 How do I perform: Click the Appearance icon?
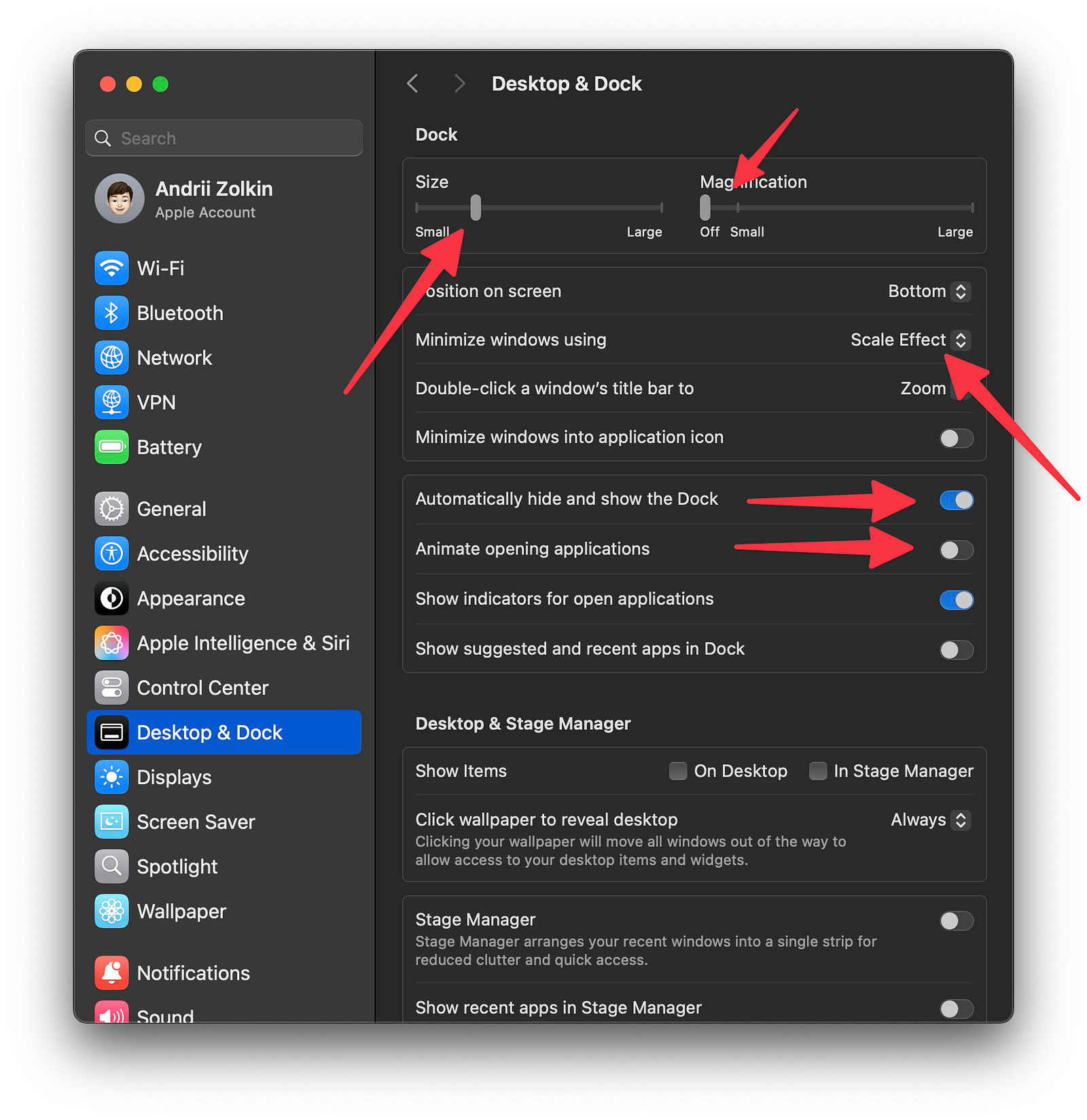[111, 599]
